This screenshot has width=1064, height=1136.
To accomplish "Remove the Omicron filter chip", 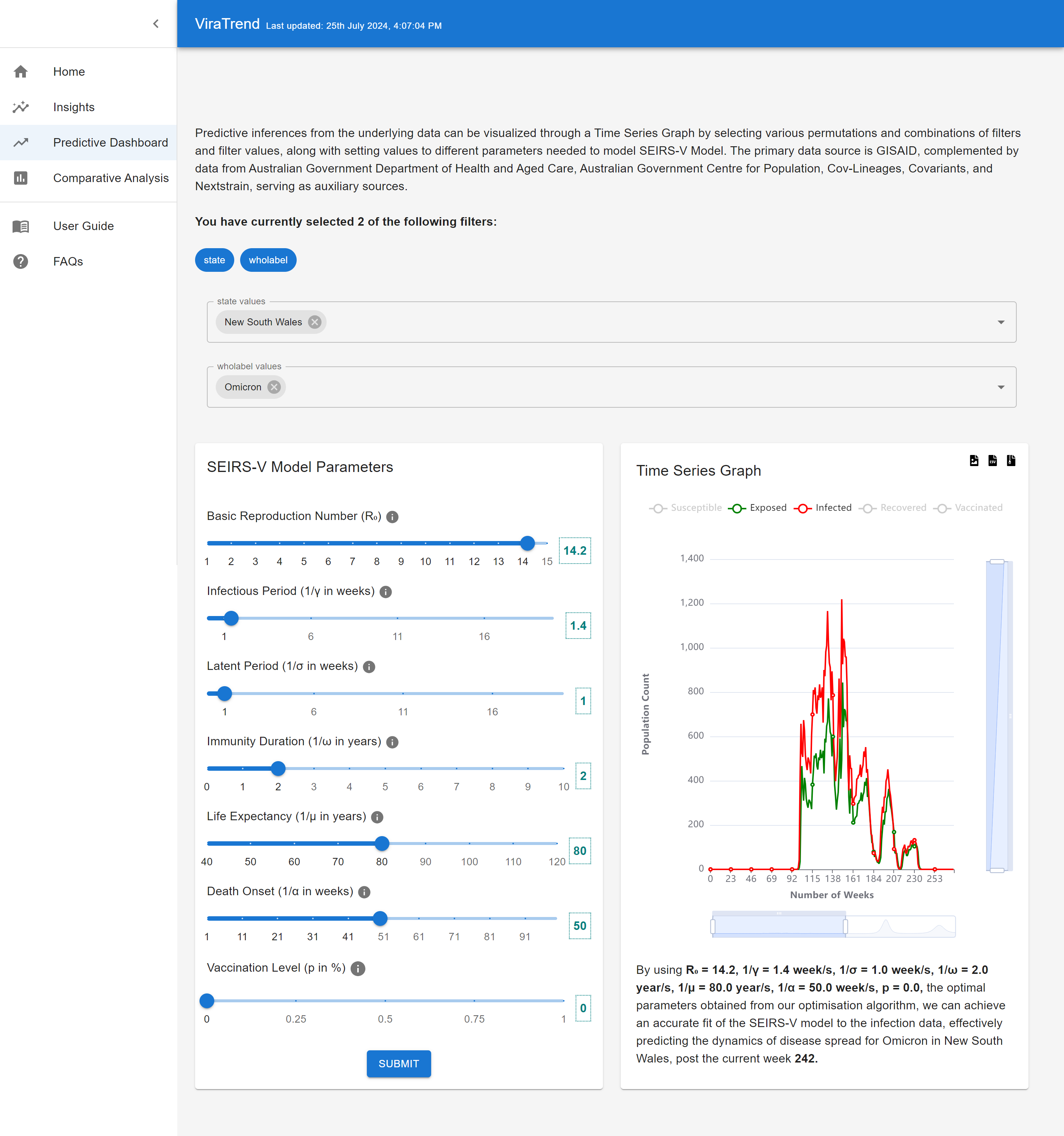I will pyautogui.click(x=274, y=387).
